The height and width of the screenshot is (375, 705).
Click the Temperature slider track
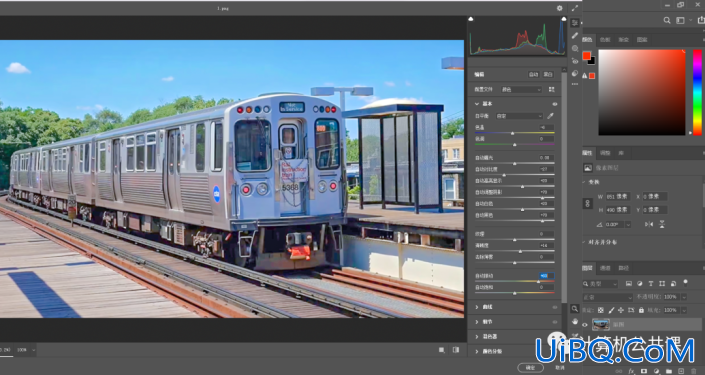[515, 133]
